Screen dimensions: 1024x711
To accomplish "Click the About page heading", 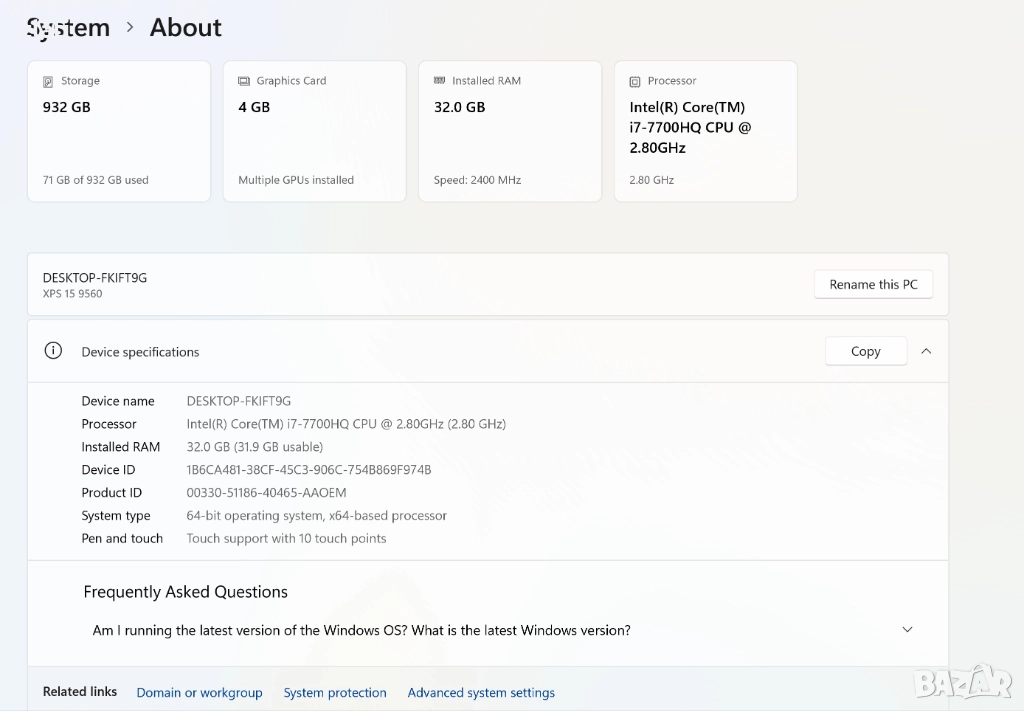I will 186,28.
